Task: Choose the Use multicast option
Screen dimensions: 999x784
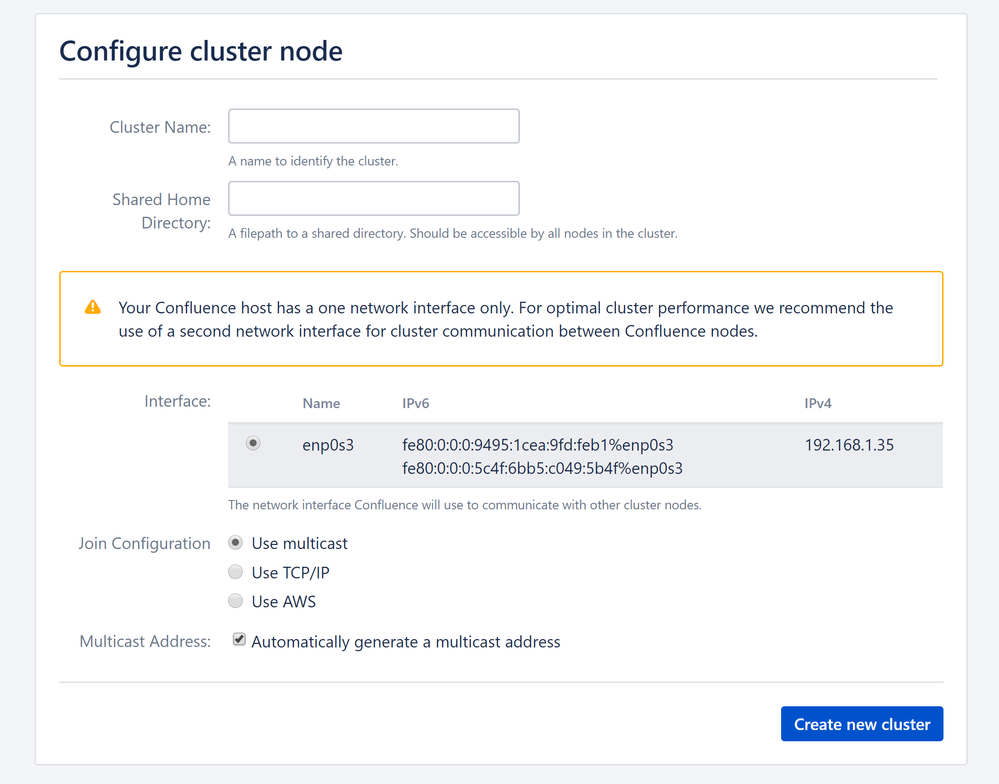Action: [x=236, y=543]
